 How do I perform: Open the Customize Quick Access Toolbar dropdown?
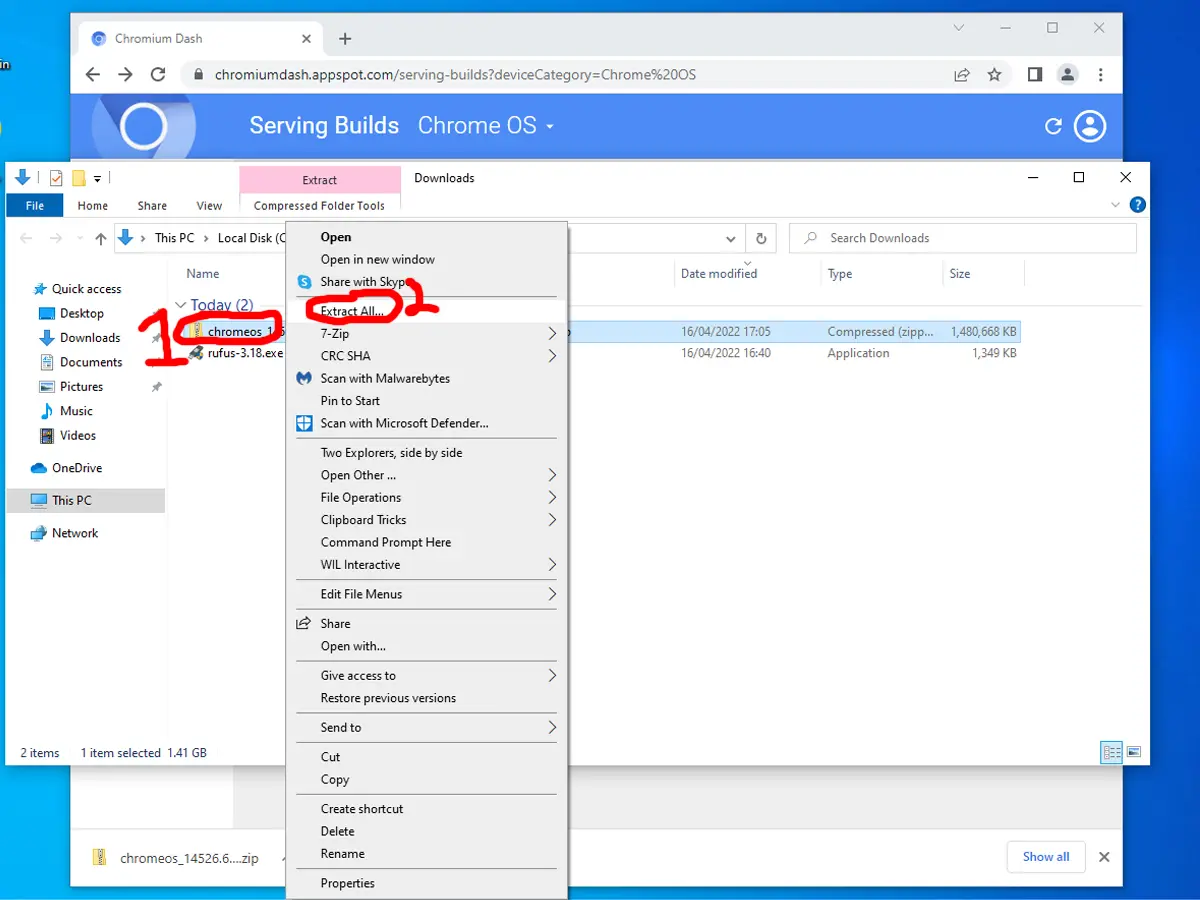(x=98, y=179)
